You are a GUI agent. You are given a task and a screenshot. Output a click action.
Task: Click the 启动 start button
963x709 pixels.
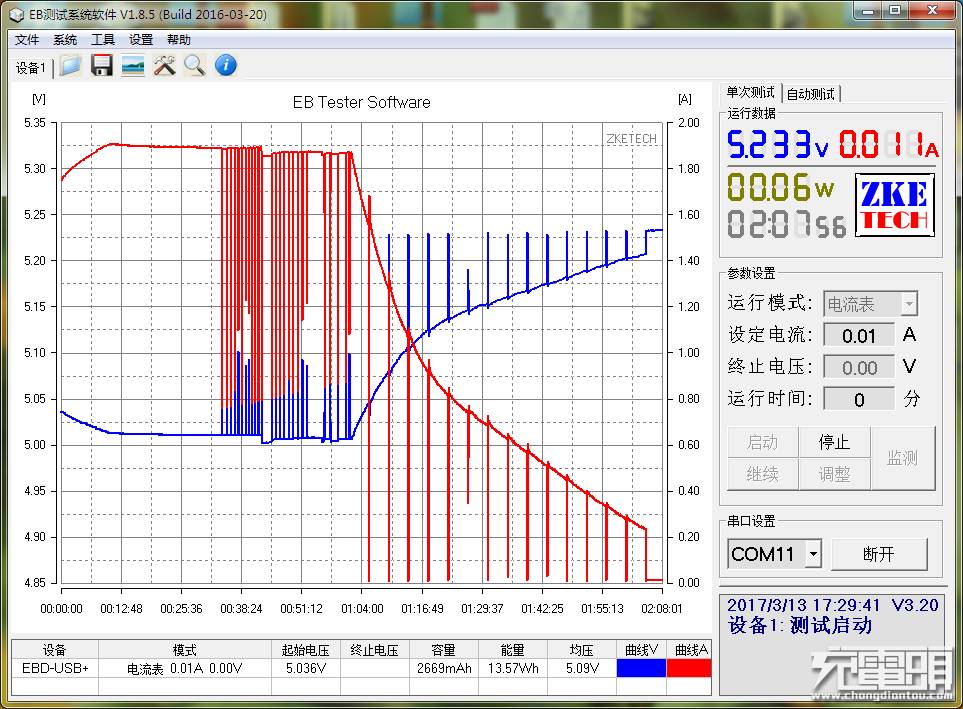click(x=762, y=442)
